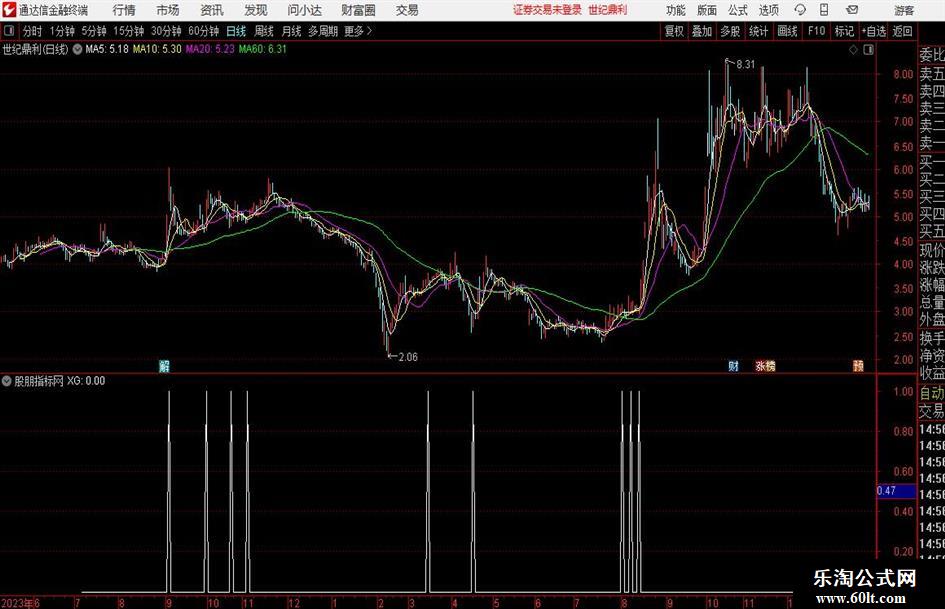Click the 预 marker icon on the chart
This screenshot has width=945, height=609.
858,366
